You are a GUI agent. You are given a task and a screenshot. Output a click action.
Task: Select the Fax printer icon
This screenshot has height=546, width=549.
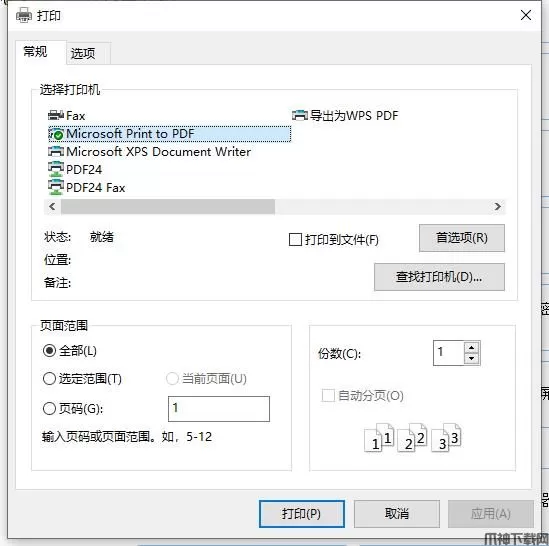click(56, 115)
